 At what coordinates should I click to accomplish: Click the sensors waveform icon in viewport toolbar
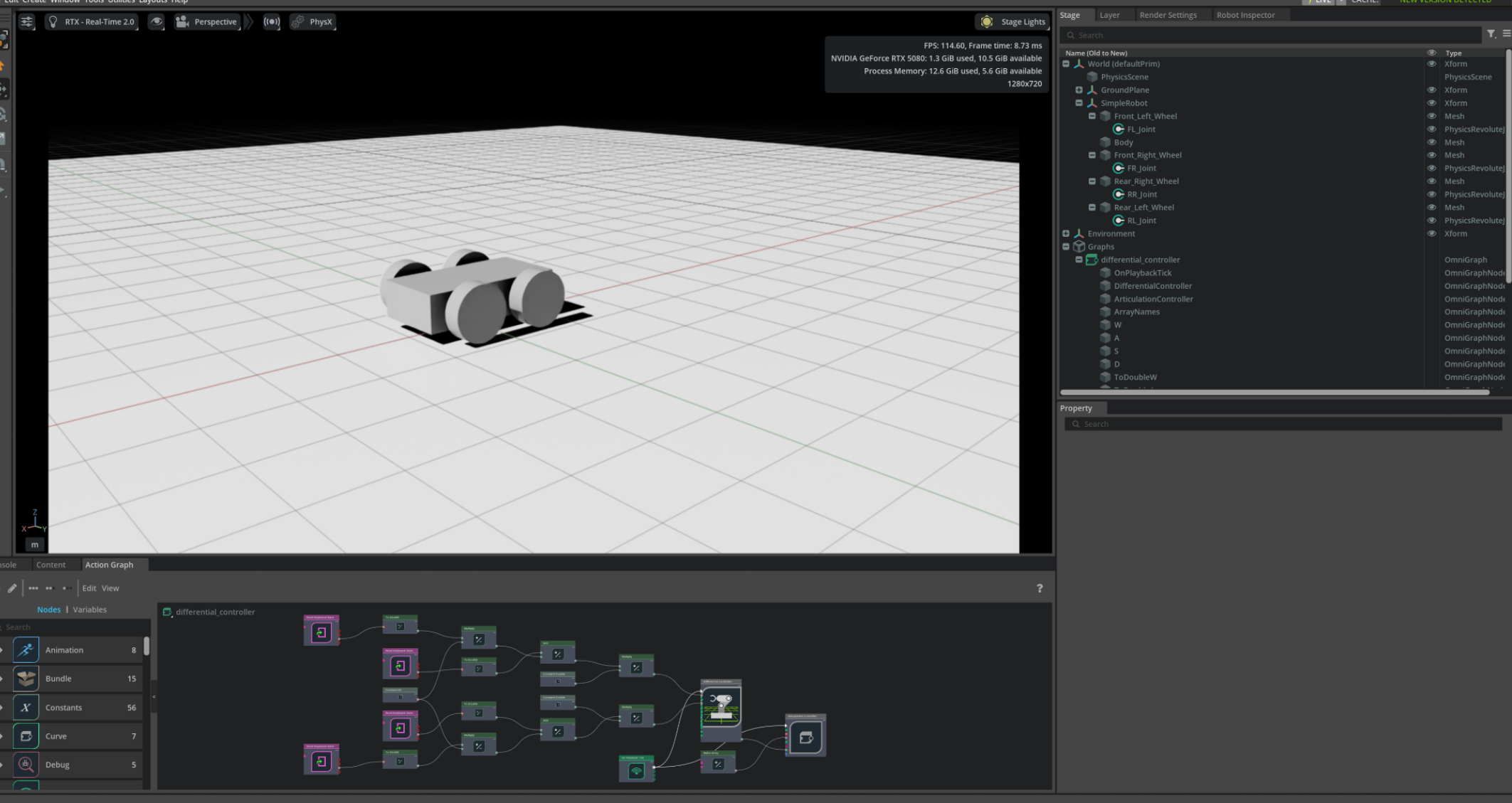(x=271, y=21)
